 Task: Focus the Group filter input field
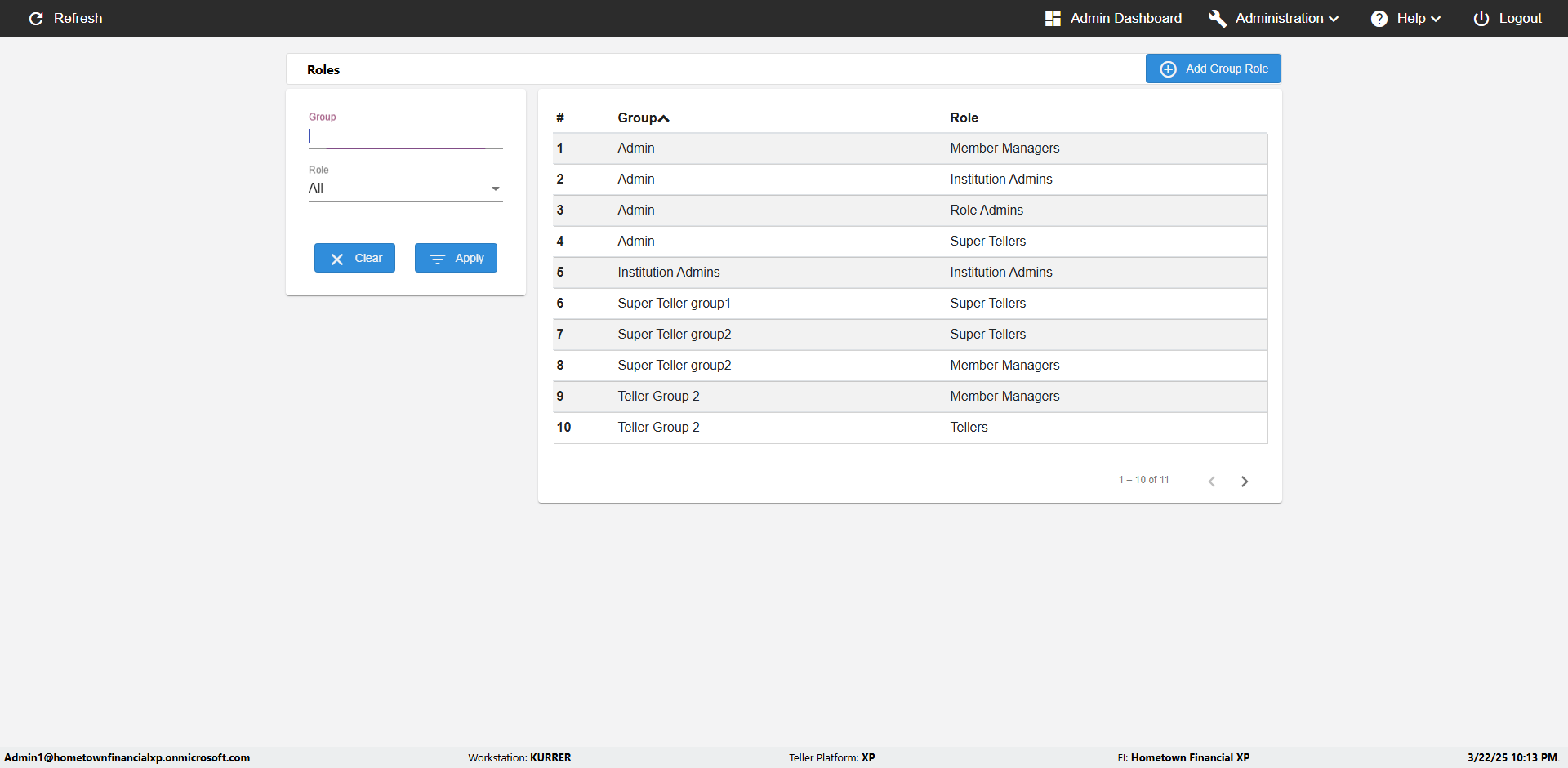(405, 136)
